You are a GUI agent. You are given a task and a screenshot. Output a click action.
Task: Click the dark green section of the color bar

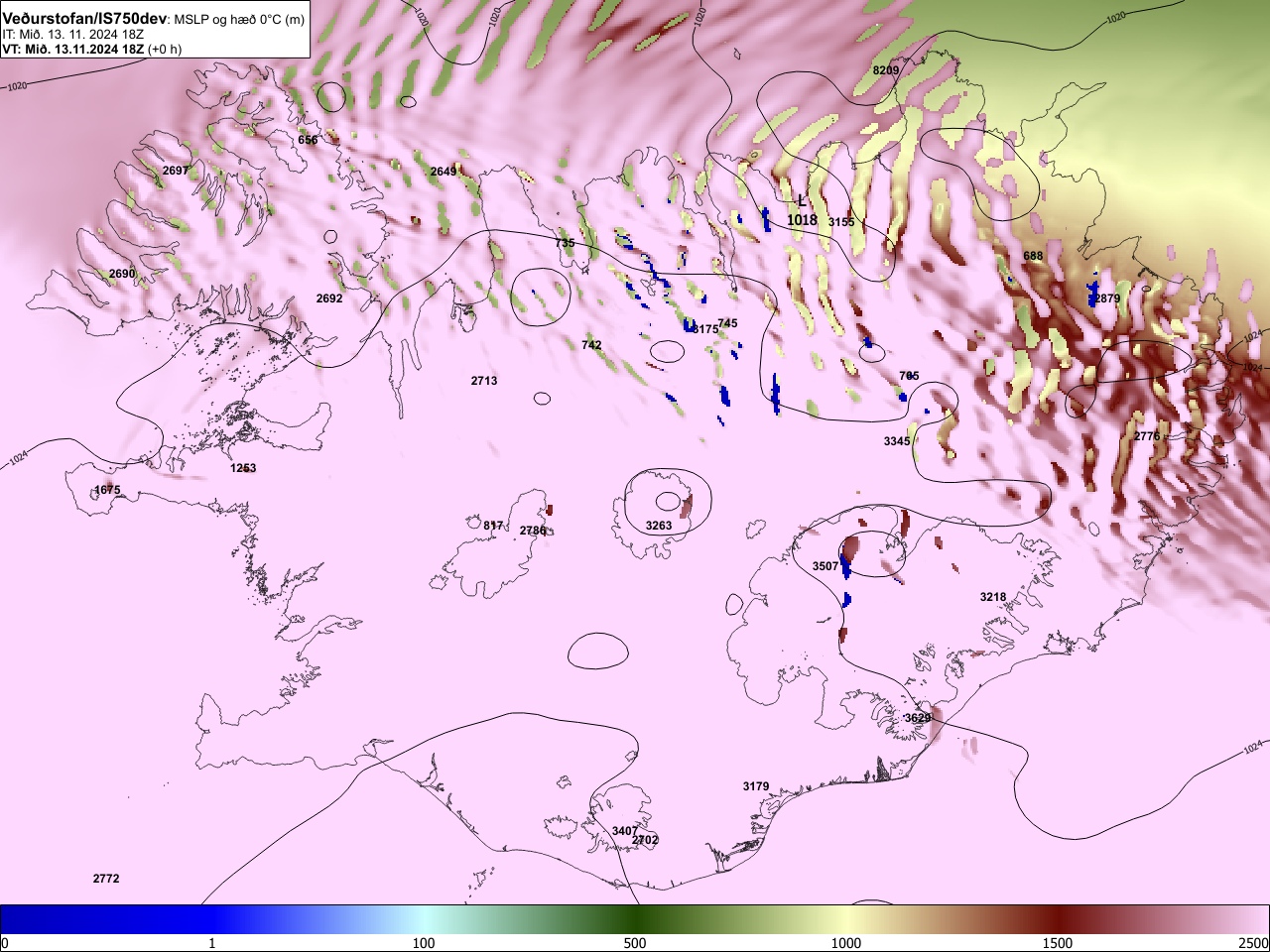[x=635, y=919]
